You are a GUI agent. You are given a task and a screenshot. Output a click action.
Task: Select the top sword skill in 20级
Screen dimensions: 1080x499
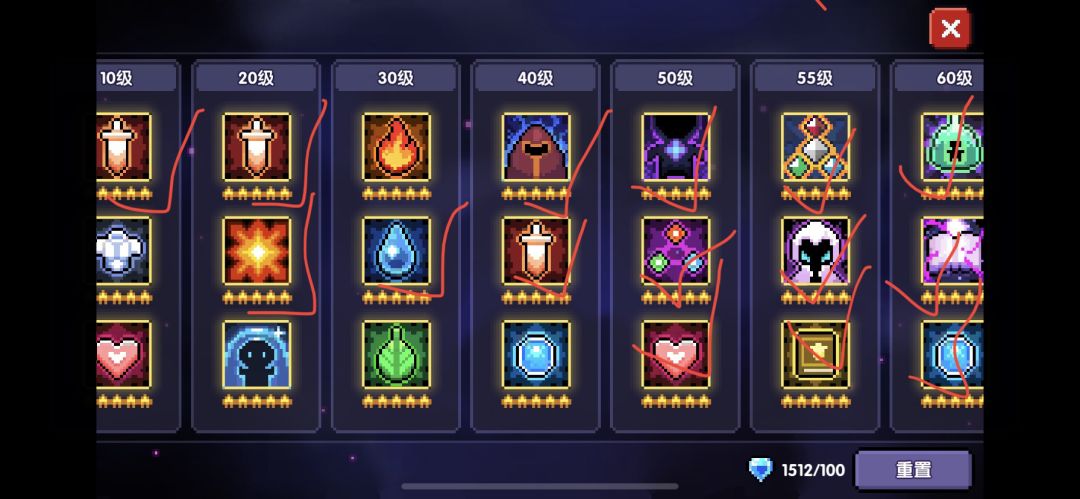pyautogui.click(x=257, y=147)
